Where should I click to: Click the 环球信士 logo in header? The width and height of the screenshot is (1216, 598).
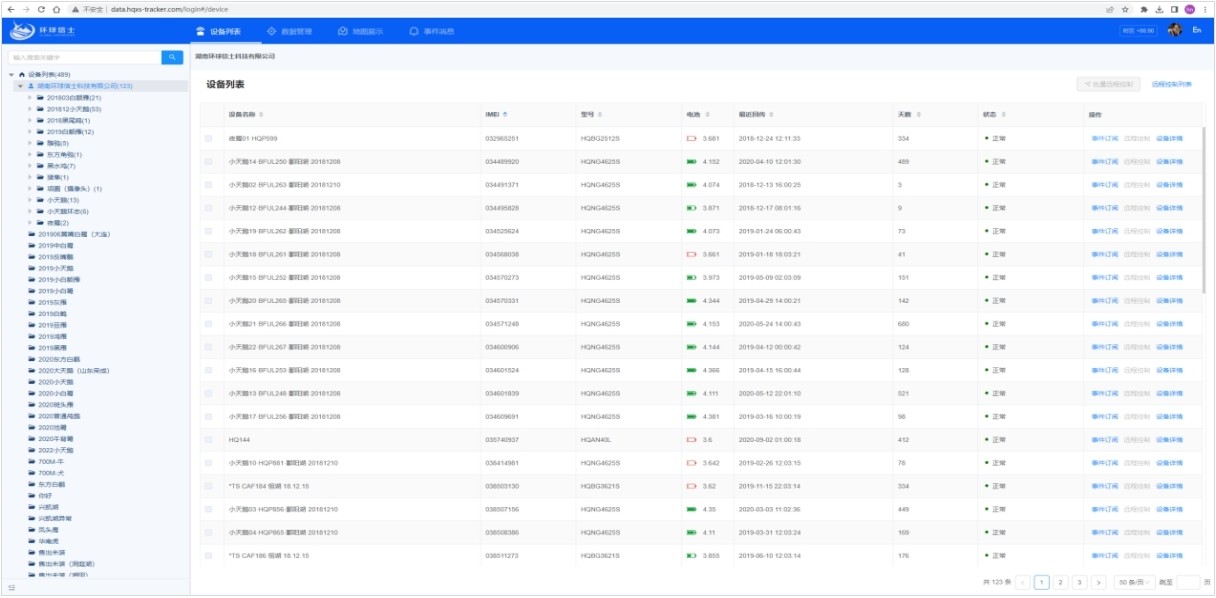tap(43, 31)
